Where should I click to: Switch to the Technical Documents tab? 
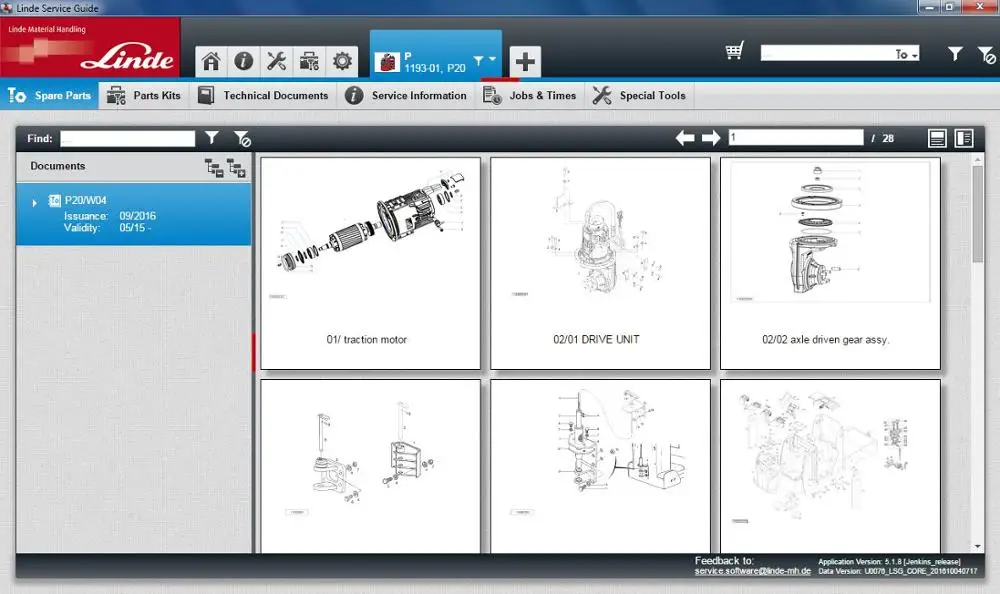(263, 96)
